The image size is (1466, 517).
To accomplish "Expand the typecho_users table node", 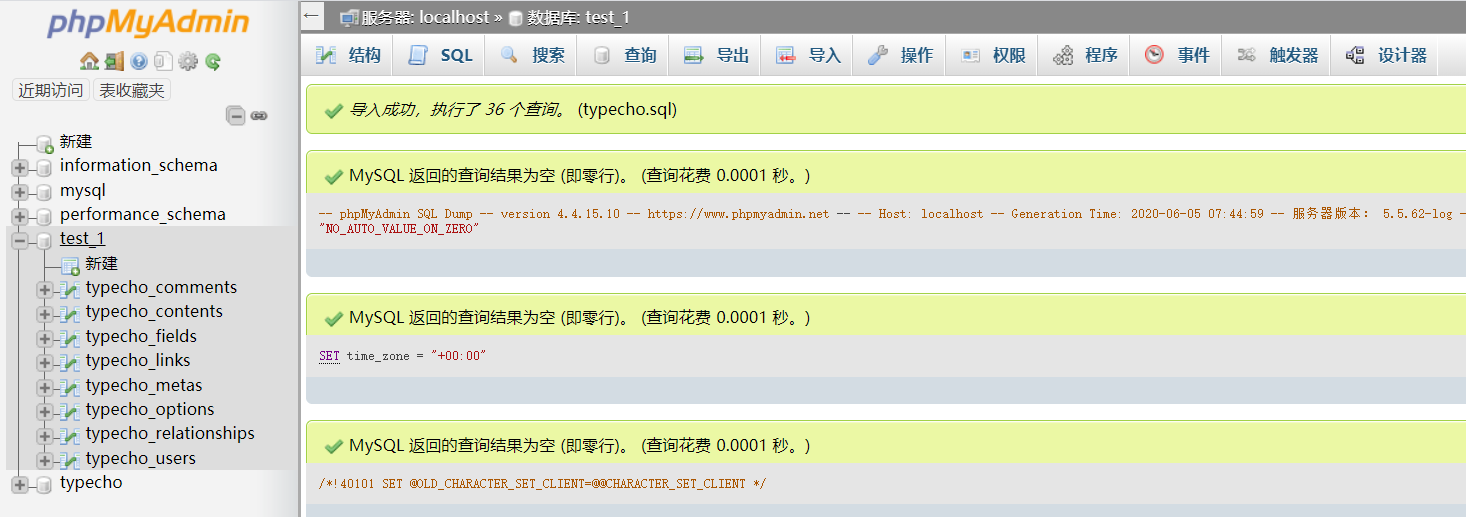I will click(45, 460).
